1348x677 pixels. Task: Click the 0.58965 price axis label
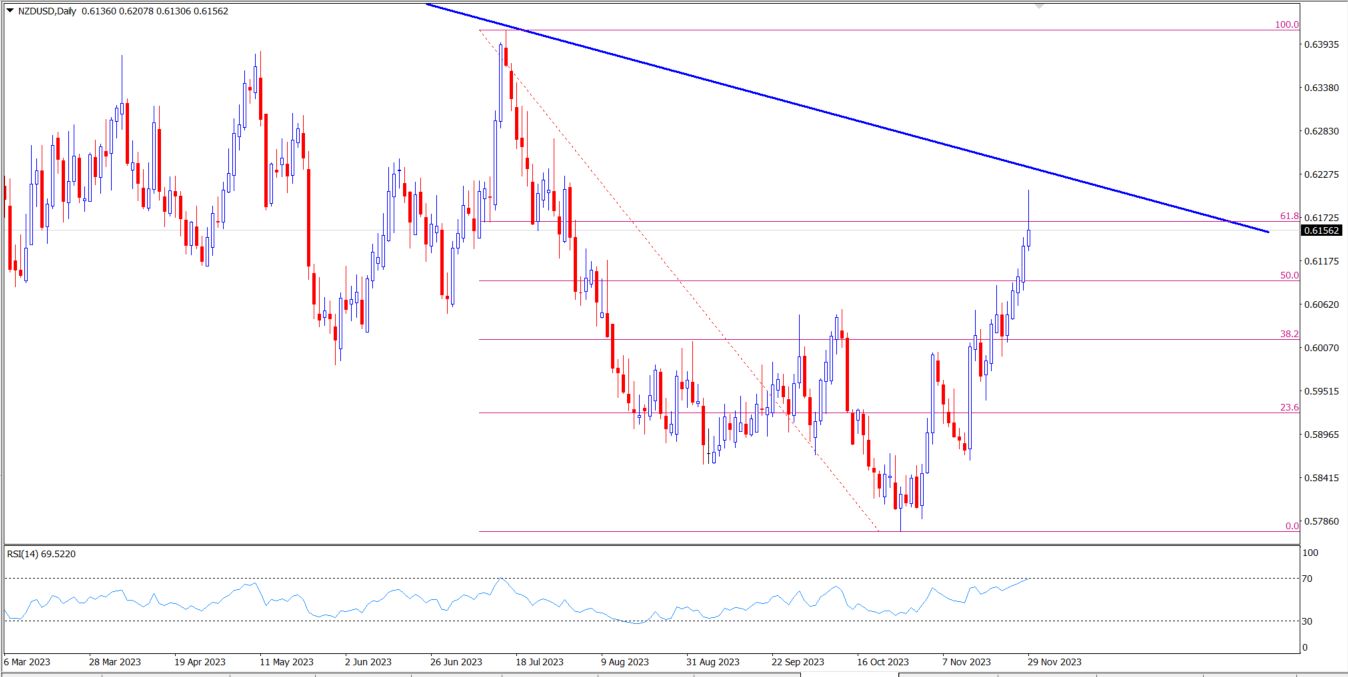tap(1323, 434)
